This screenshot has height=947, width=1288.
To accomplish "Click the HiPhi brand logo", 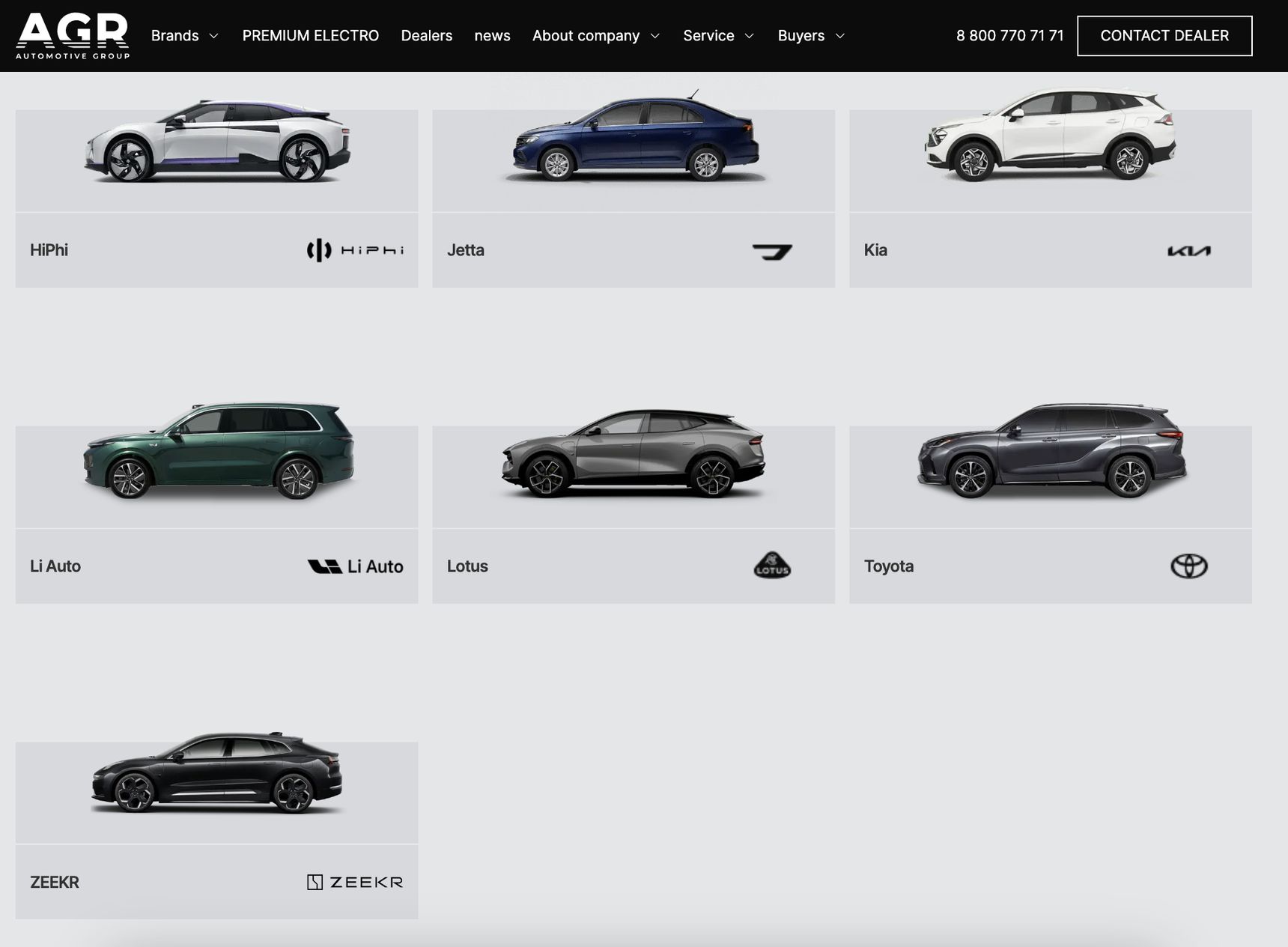I will click(355, 250).
